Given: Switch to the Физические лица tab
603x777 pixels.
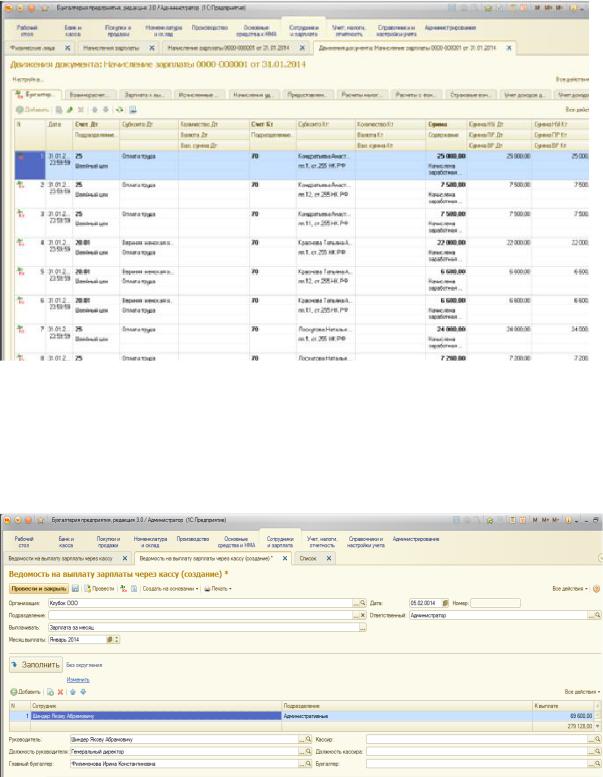Looking at the screenshot, I should pyautogui.click(x=32, y=48).
